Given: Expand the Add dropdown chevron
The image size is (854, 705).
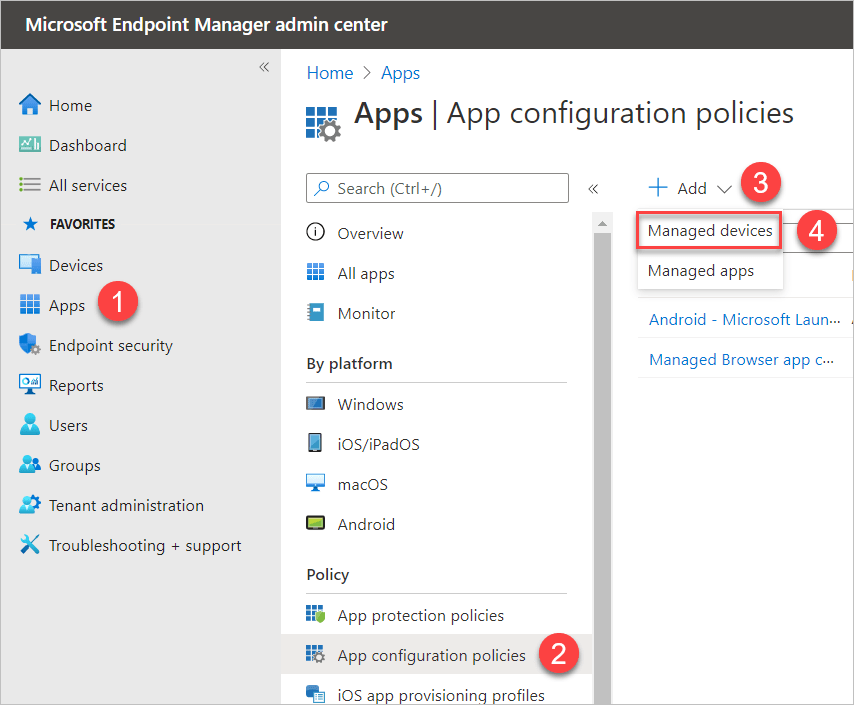Looking at the screenshot, I should 724,190.
